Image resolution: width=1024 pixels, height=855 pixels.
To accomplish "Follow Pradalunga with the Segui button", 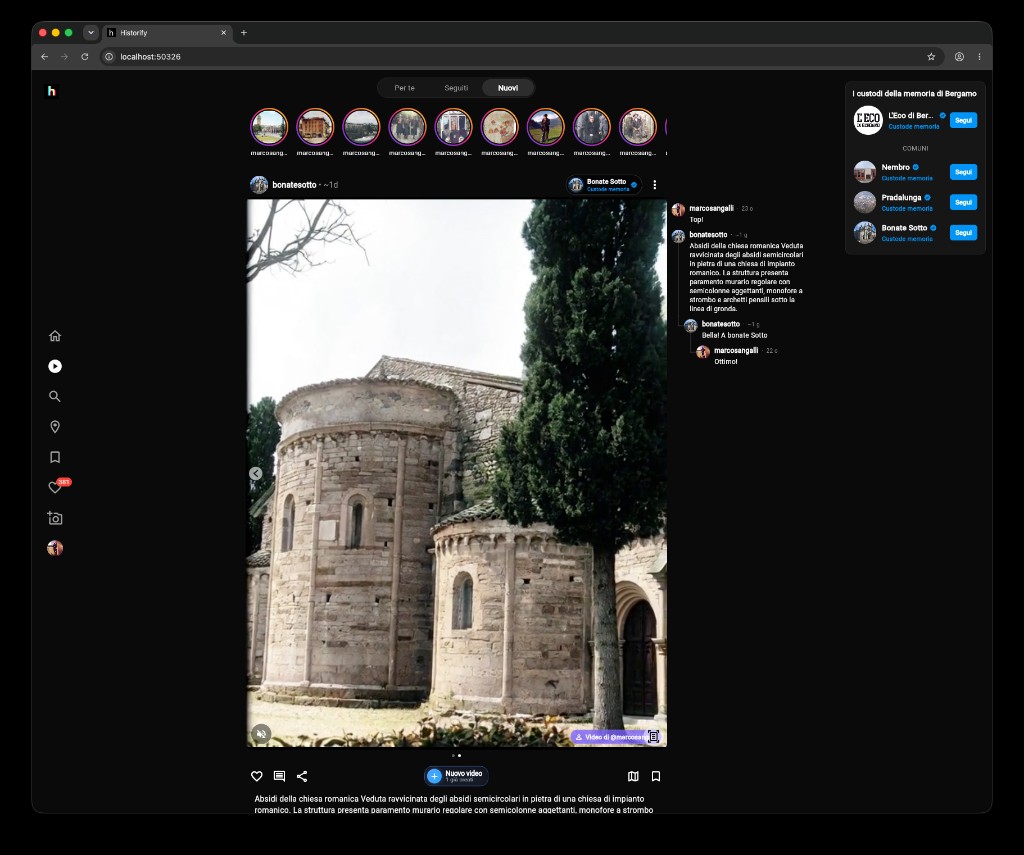I will coord(963,202).
